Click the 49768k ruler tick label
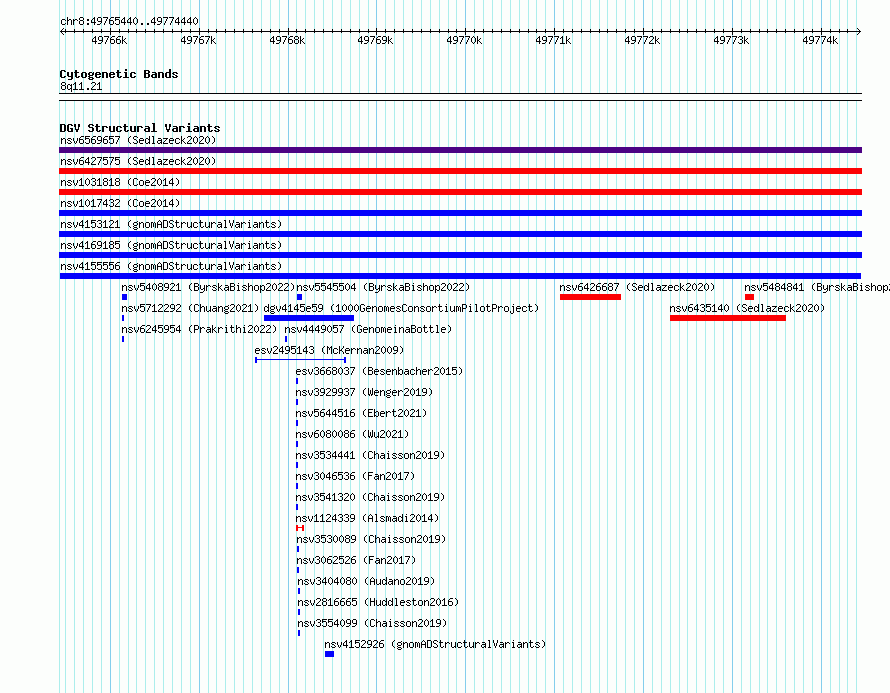 point(287,40)
